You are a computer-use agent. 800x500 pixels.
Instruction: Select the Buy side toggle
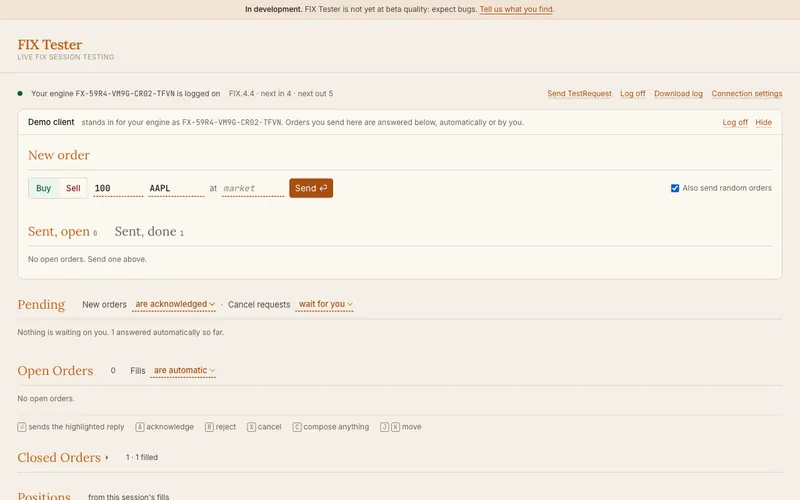click(44, 188)
